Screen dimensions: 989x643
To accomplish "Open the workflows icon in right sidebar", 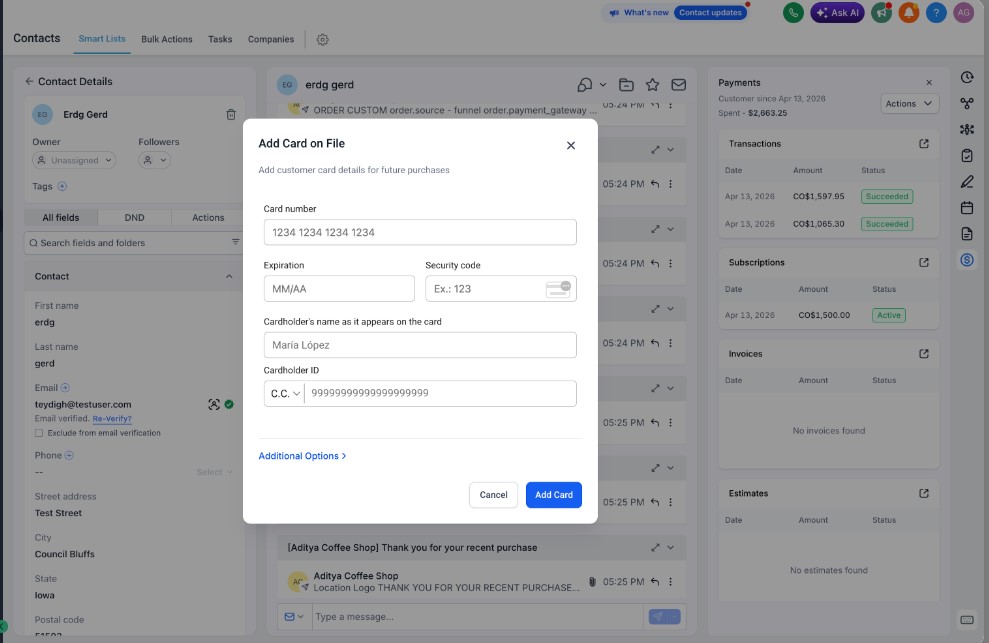I will point(967,103).
